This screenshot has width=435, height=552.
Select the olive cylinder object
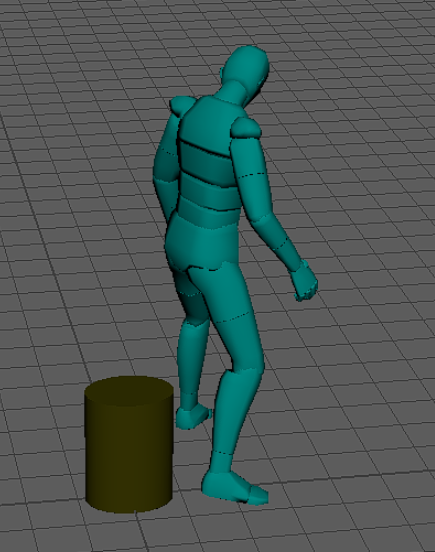click(129, 444)
